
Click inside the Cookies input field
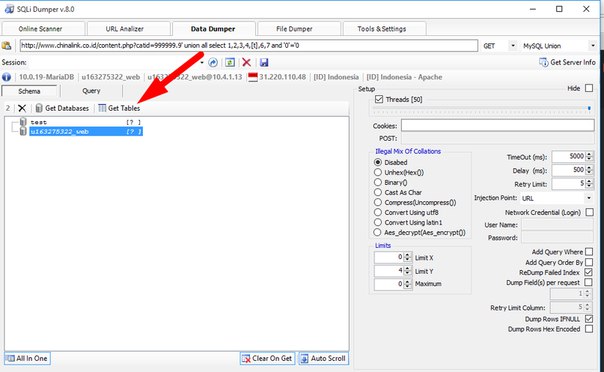click(x=497, y=126)
